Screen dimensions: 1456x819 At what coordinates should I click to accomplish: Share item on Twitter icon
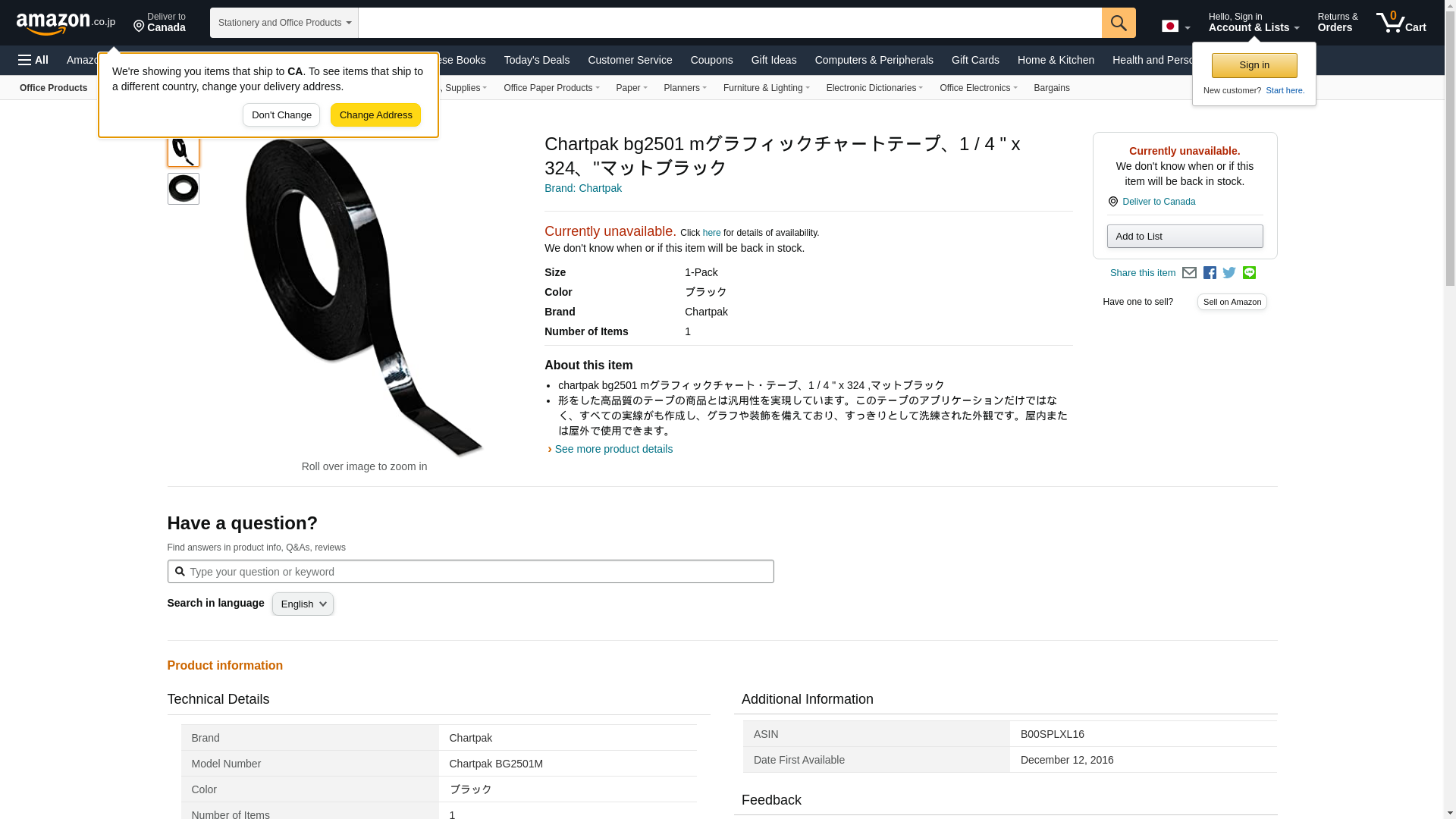[x=1229, y=273]
